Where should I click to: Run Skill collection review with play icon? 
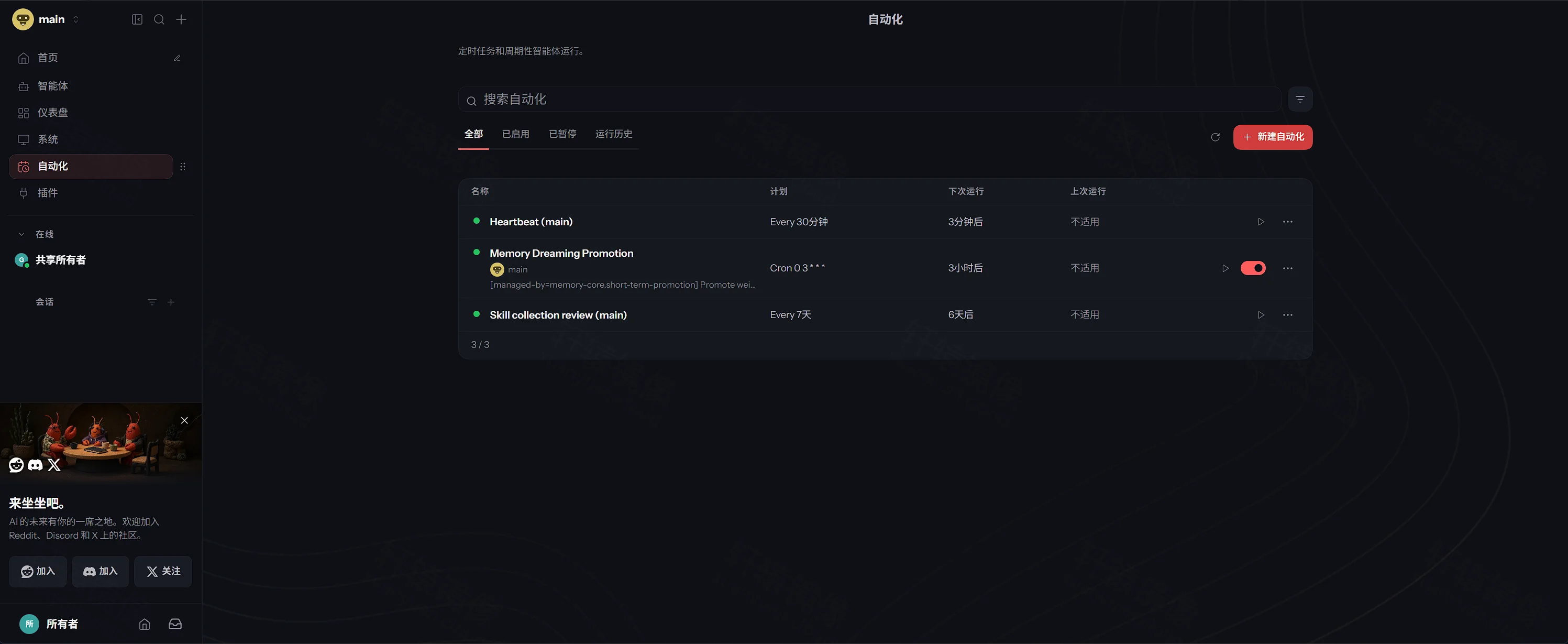pyautogui.click(x=1261, y=315)
